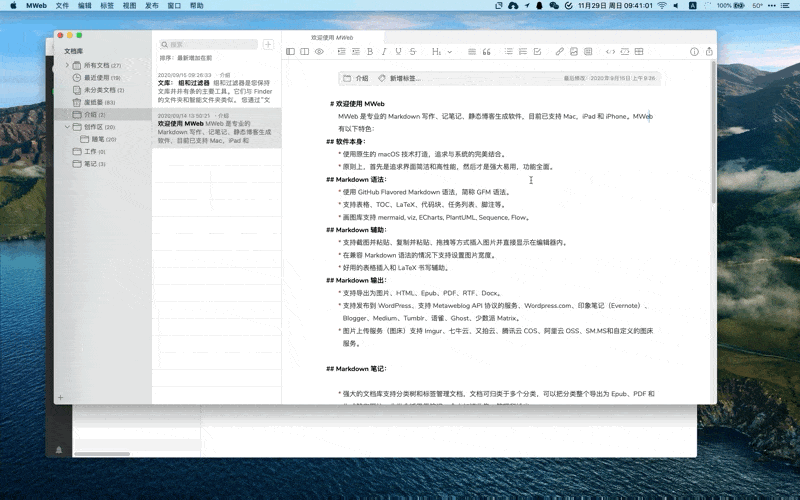Screen dimensions: 800x500
Task: Collapse the 创作区 folder
Action: tap(67, 127)
